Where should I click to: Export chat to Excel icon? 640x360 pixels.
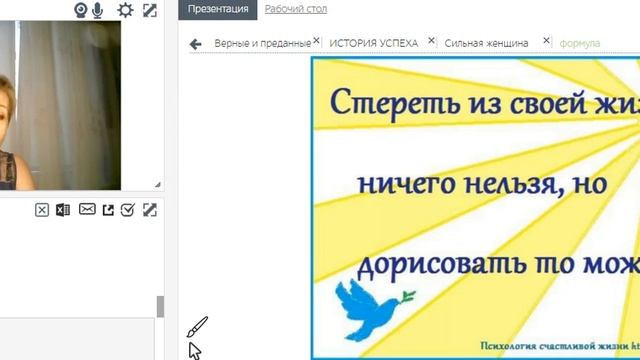[63, 210]
